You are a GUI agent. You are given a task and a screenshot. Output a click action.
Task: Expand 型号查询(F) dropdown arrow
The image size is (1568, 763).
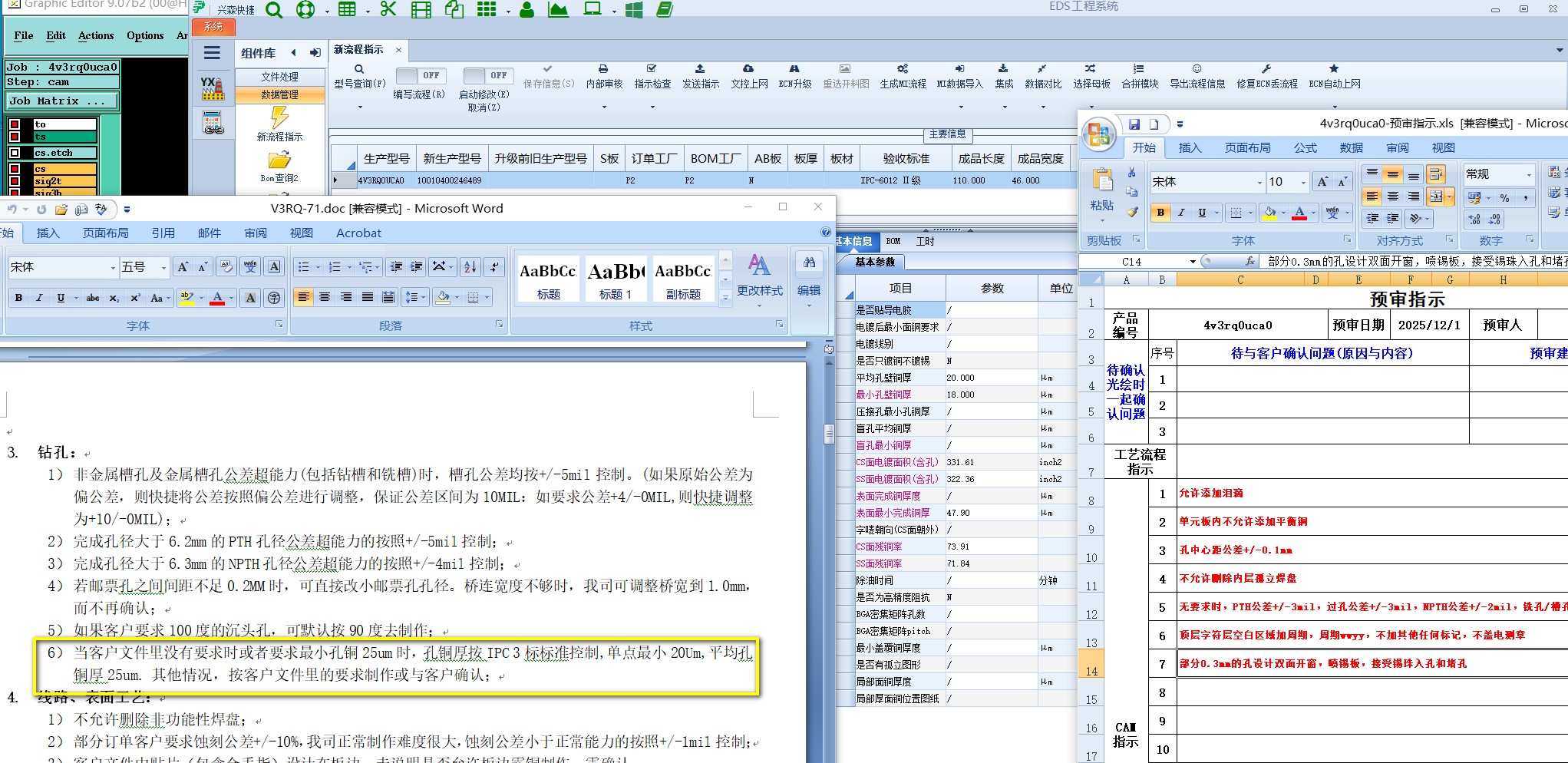[360, 107]
